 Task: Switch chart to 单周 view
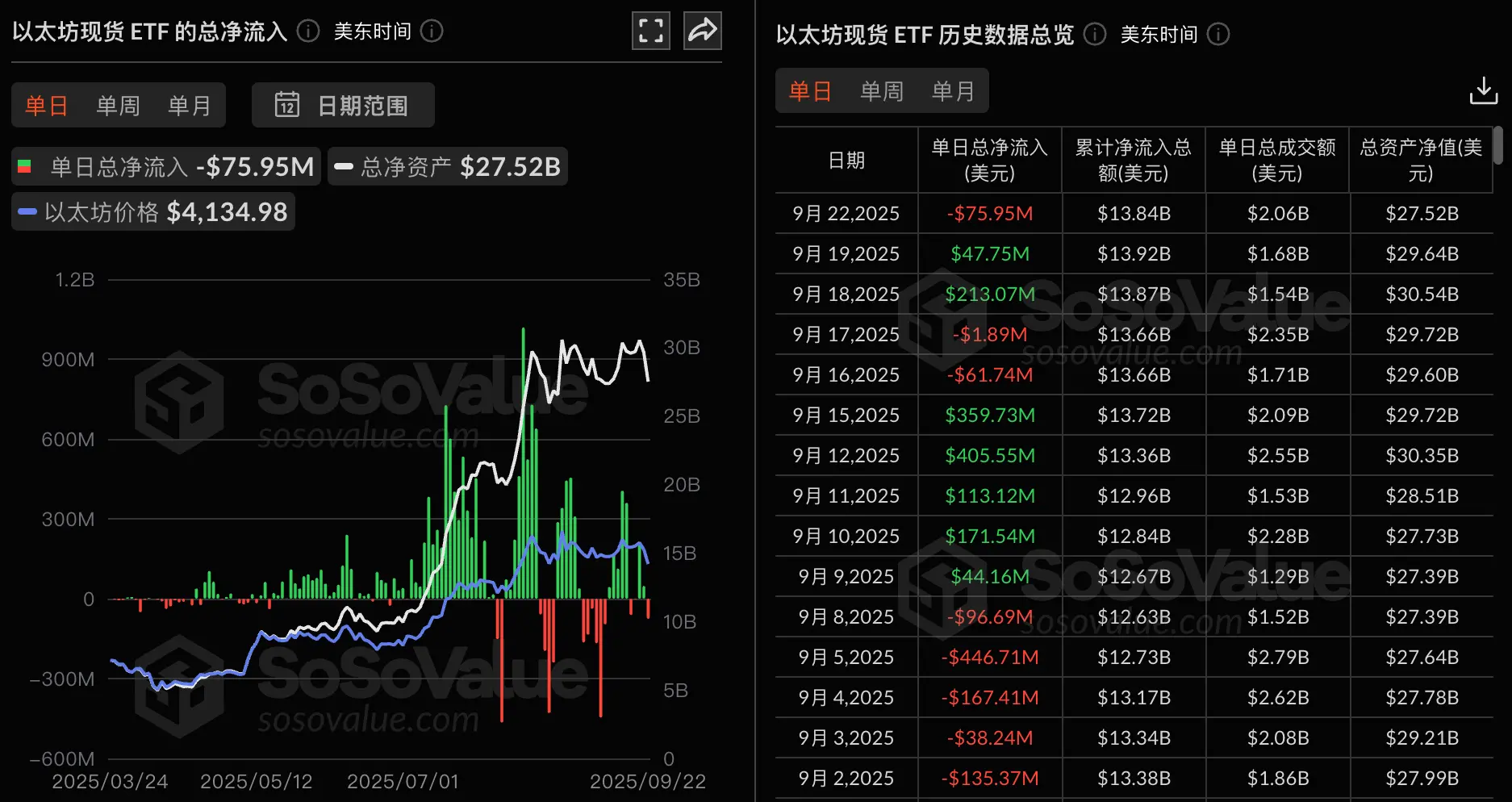pos(118,106)
